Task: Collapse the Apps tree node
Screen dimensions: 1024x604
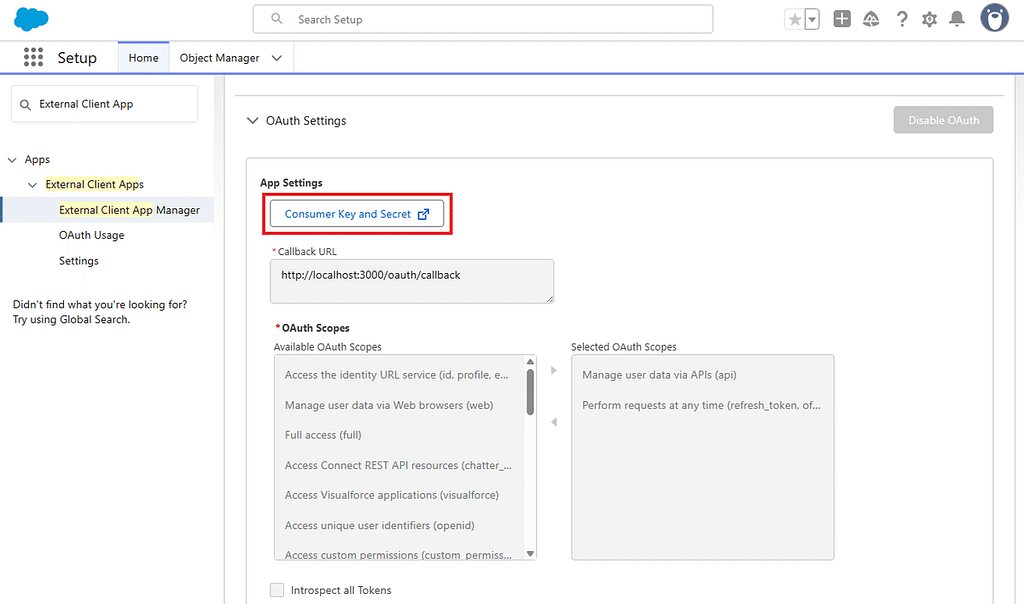Action: coord(12,160)
